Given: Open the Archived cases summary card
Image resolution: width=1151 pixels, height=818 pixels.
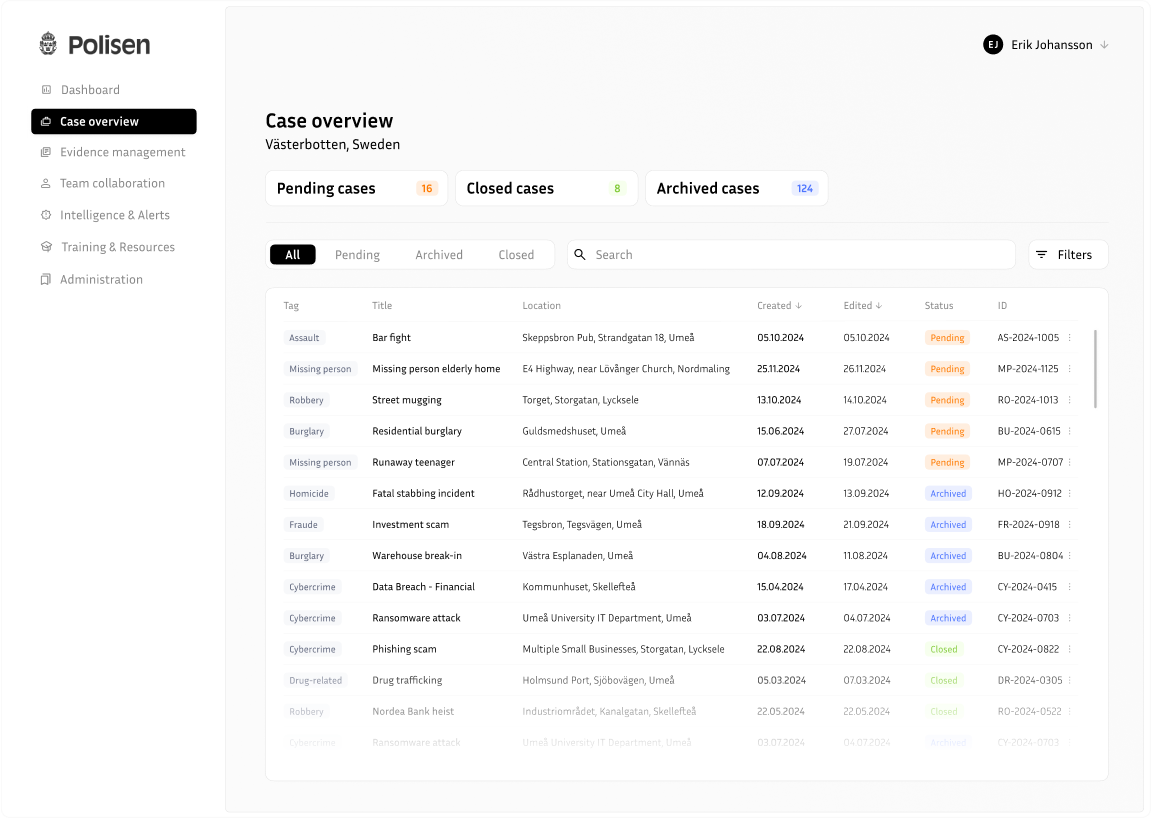Looking at the screenshot, I should (x=736, y=188).
